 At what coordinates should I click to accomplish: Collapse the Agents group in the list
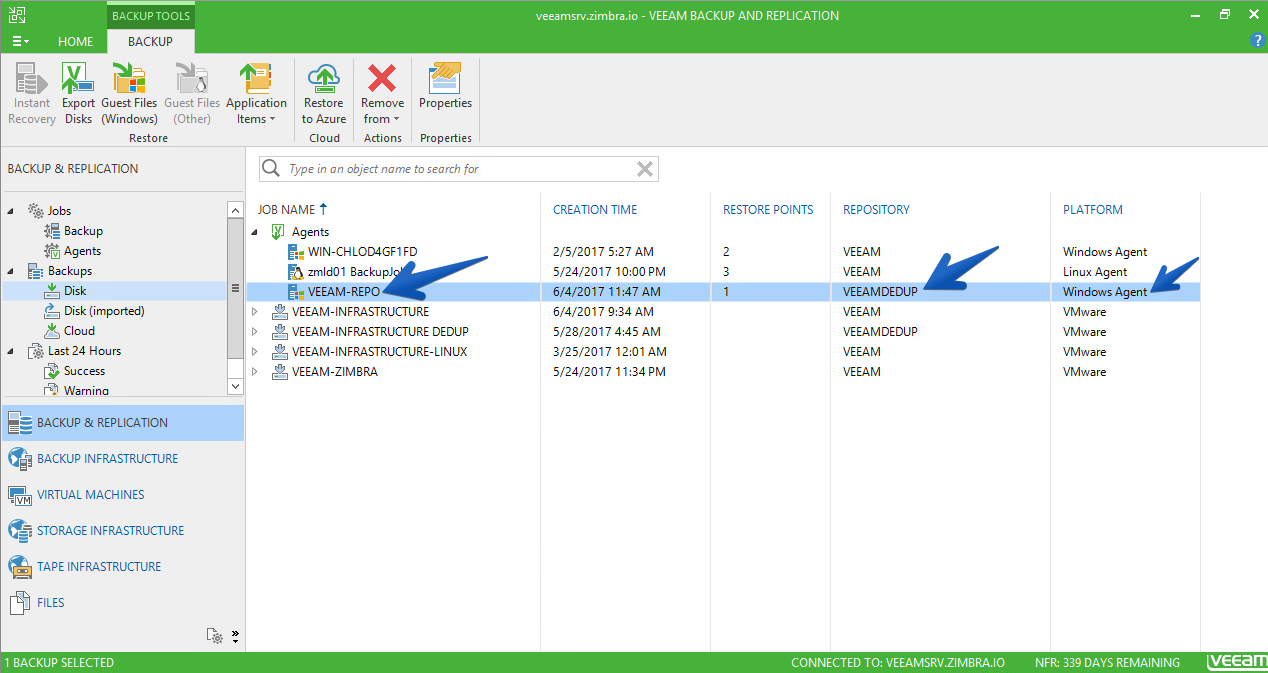254,232
